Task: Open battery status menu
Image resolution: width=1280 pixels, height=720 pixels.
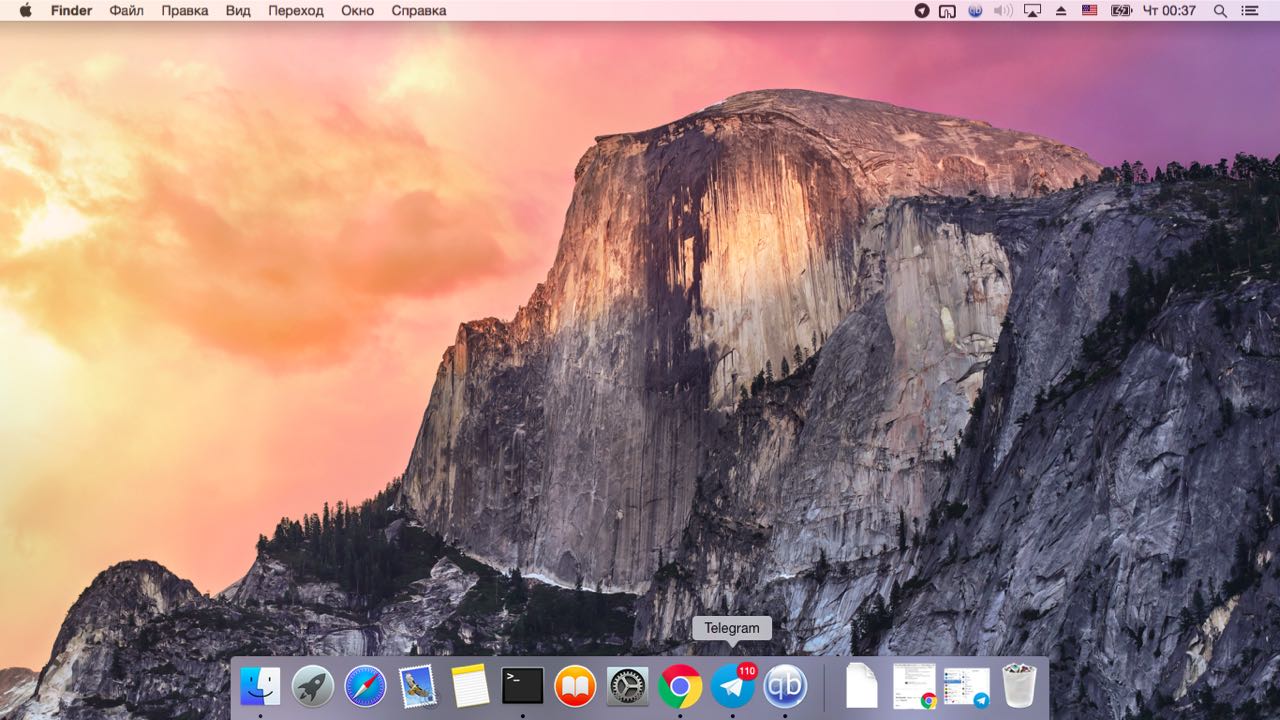Action: pyautogui.click(x=1121, y=10)
